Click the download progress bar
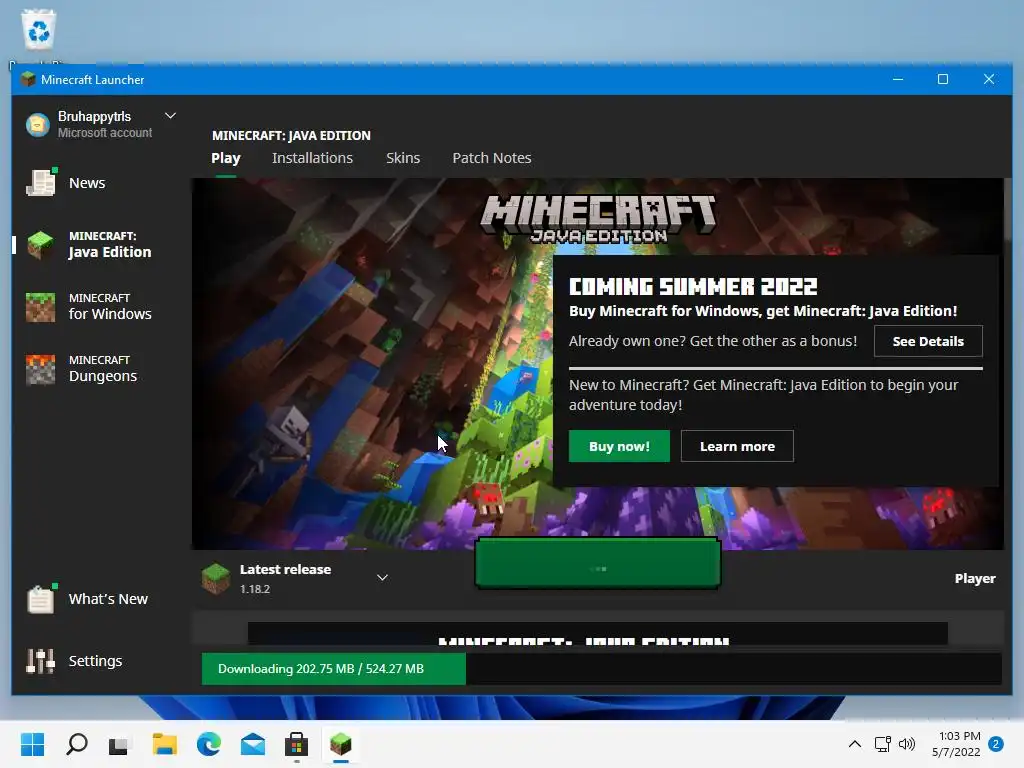This screenshot has width=1024, height=768. click(x=601, y=669)
